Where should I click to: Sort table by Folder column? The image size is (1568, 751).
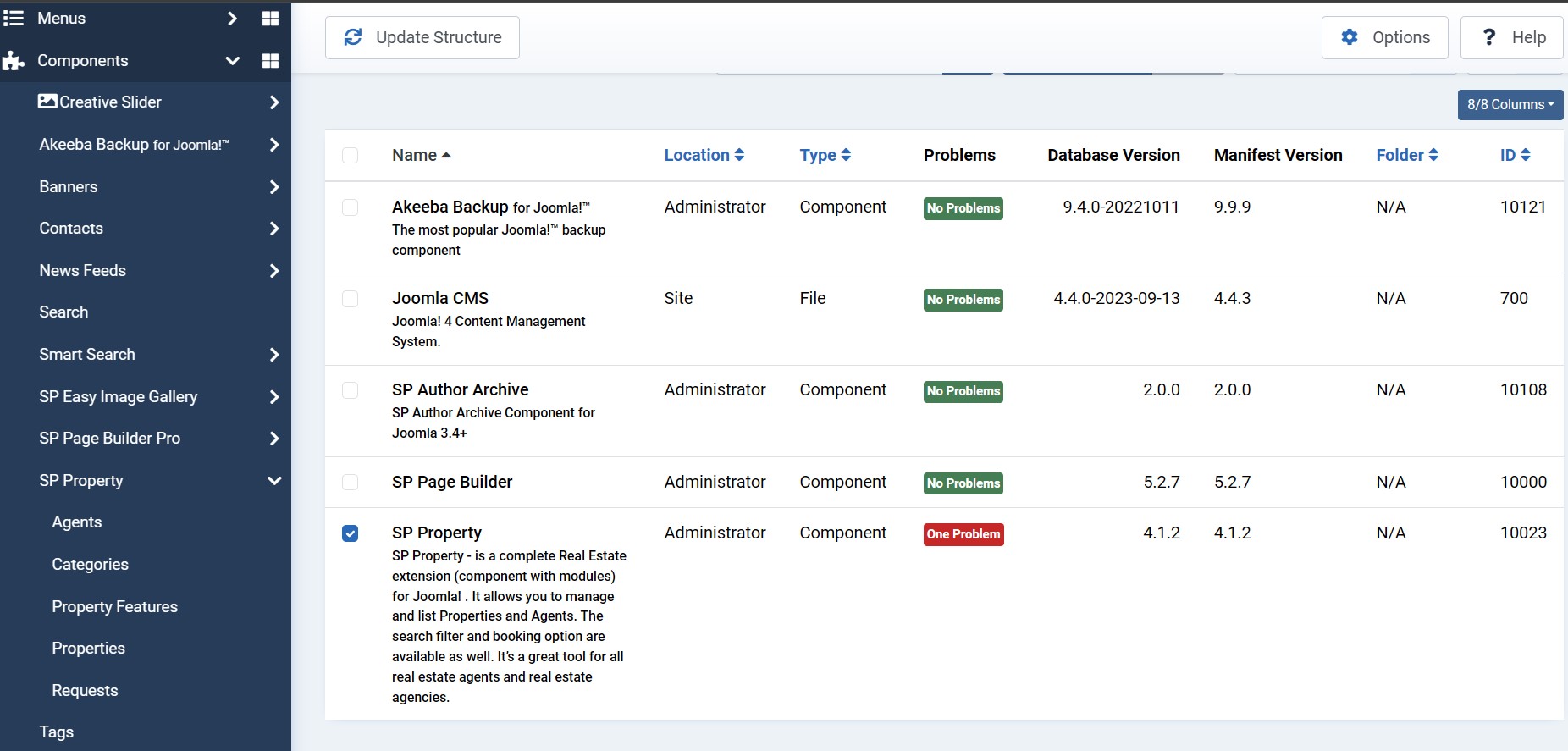click(1406, 155)
